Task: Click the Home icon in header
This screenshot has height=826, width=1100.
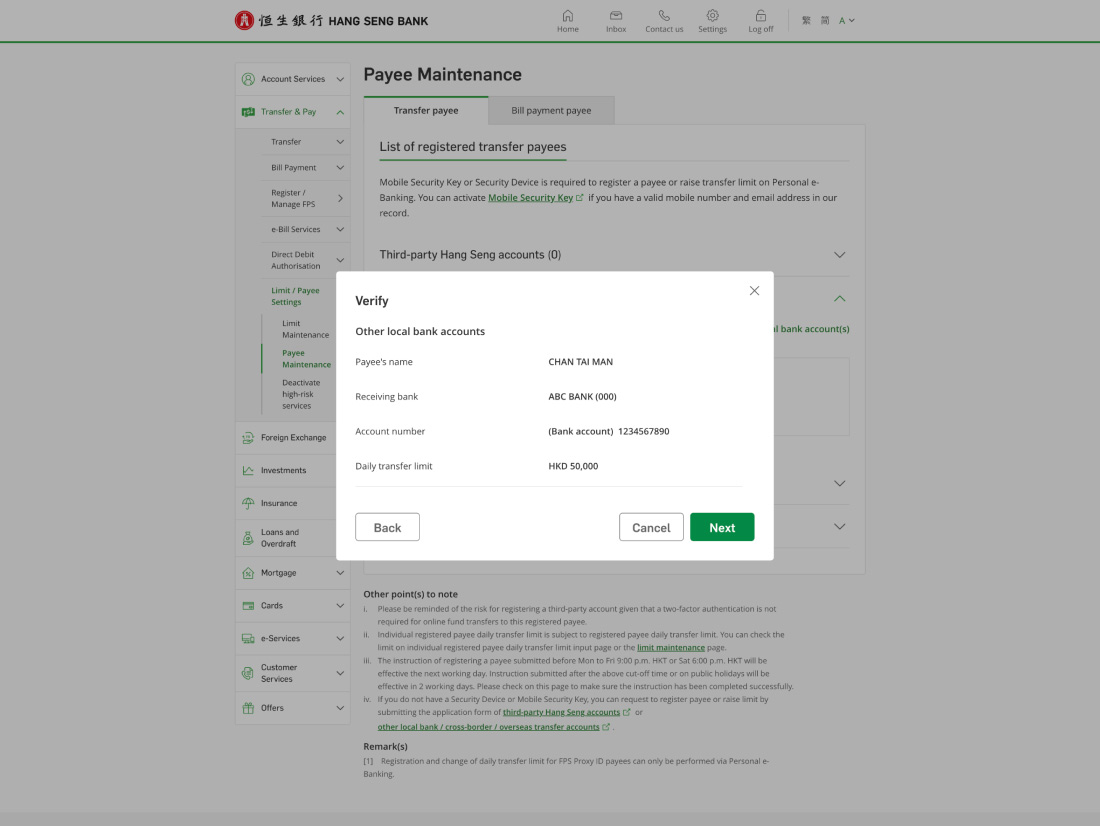Action: [x=567, y=16]
